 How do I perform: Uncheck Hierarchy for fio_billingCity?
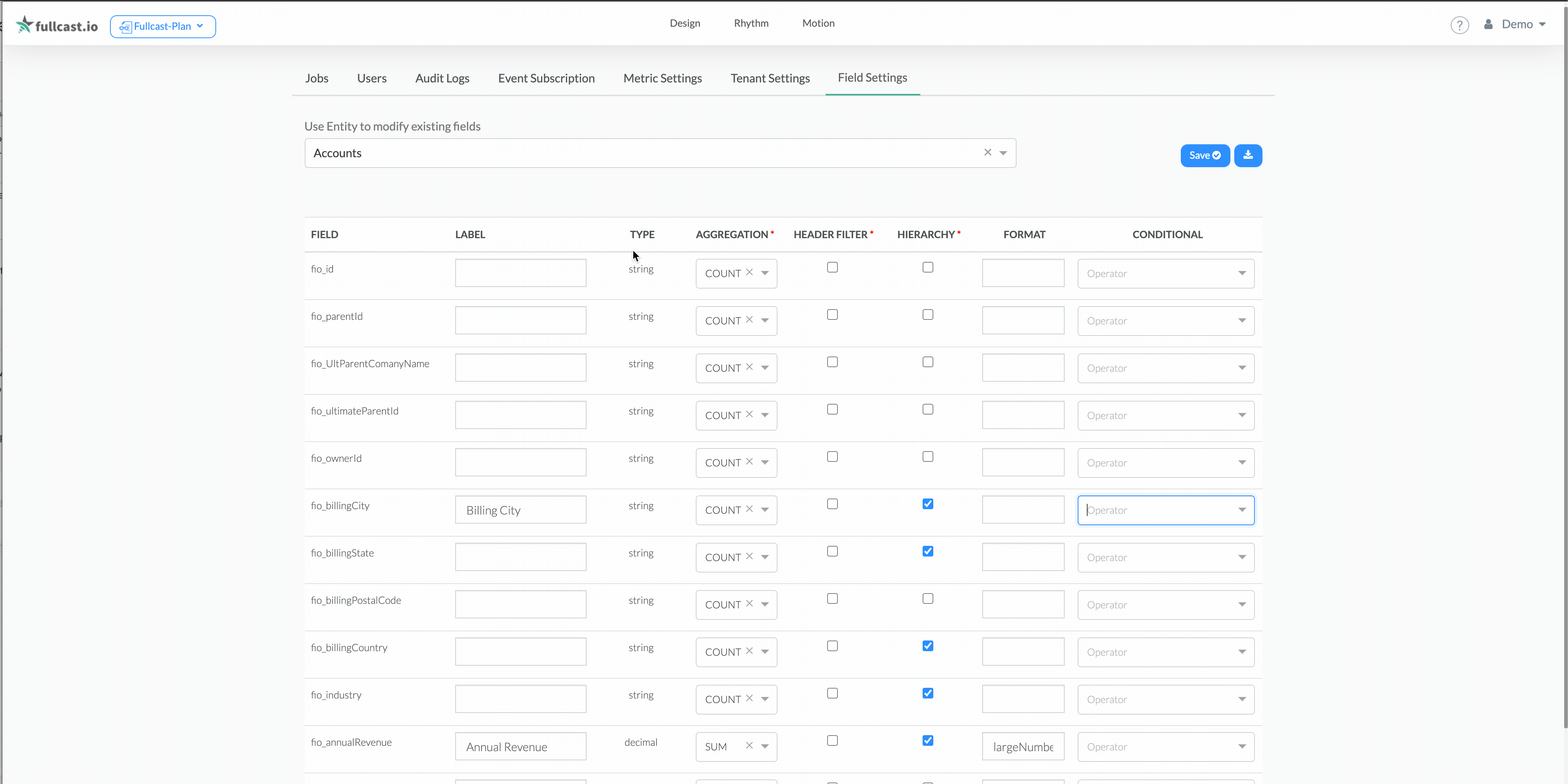point(928,503)
